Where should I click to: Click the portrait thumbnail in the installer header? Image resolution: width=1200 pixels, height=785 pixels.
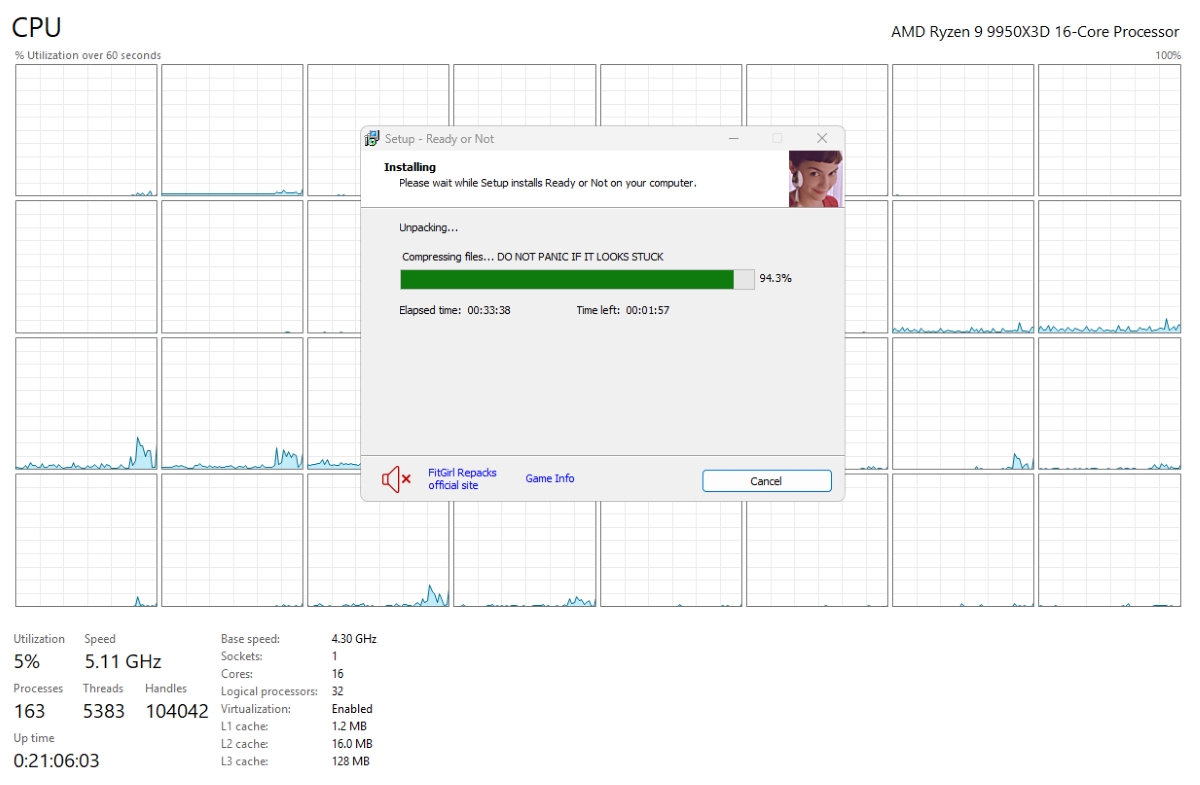point(815,179)
